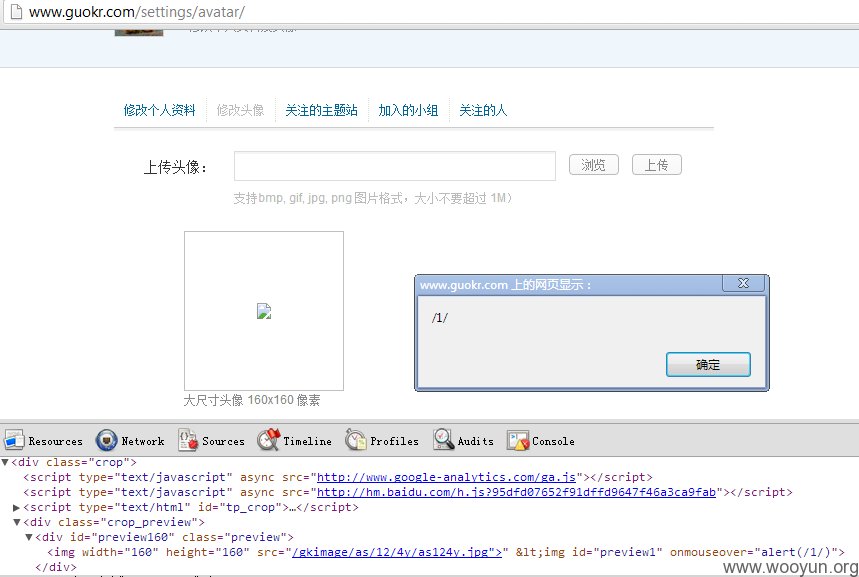Screen dimensions: 859x577
Task: Open the Timeline panel icon
Action: pos(268,440)
